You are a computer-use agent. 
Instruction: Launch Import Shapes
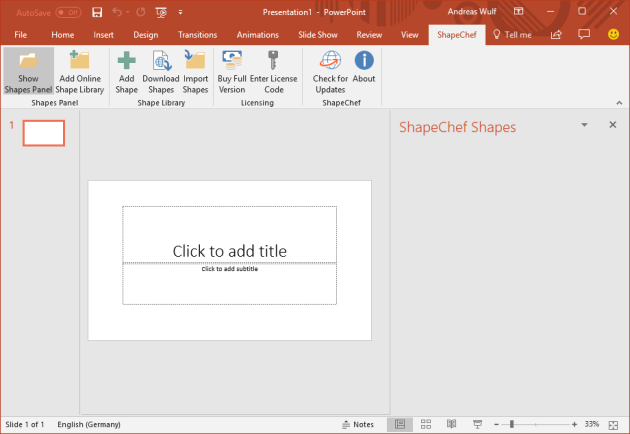195,72
